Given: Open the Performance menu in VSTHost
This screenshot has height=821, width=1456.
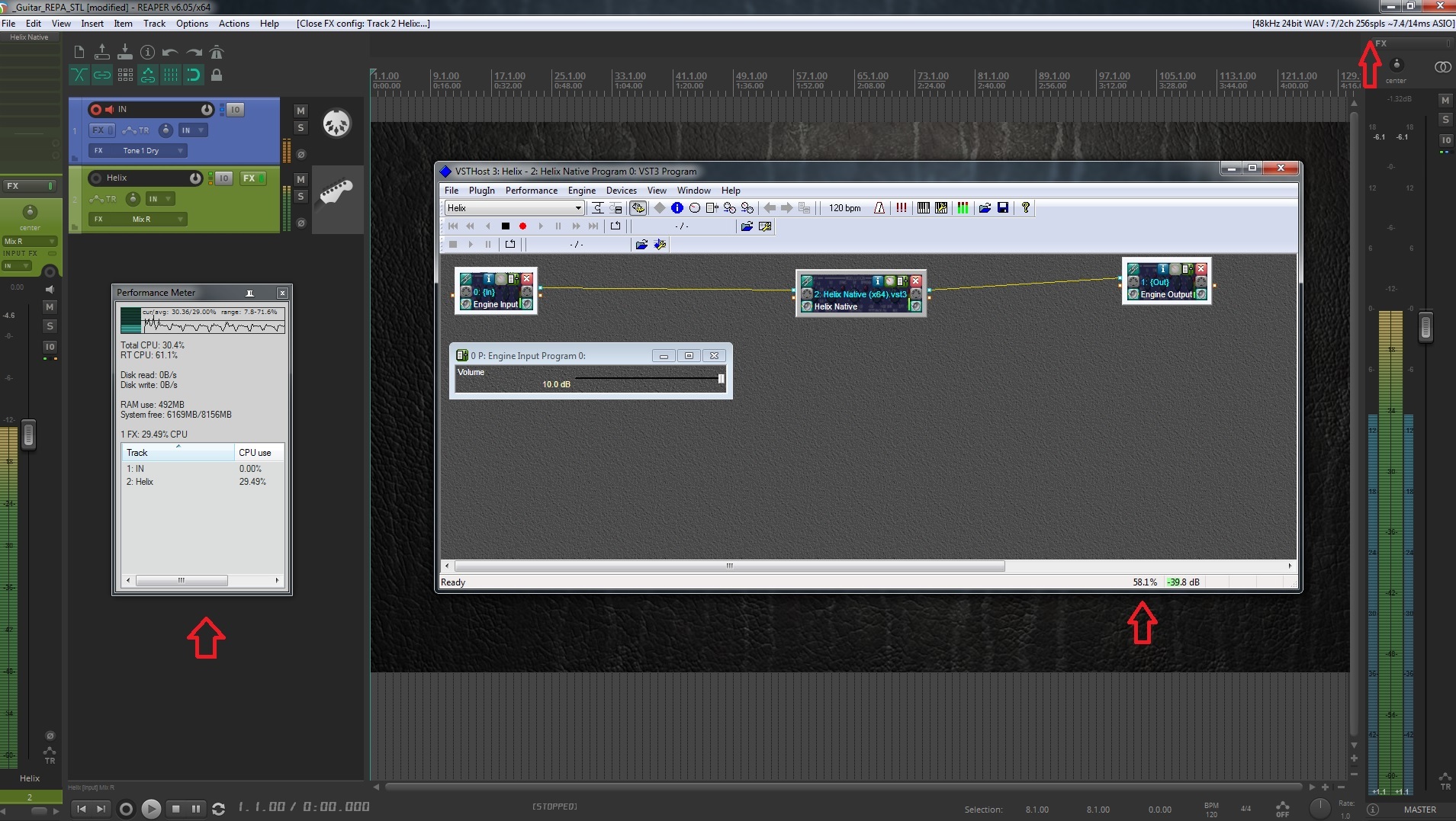Looking at the screenshot, I should click(x=531, y=191).
